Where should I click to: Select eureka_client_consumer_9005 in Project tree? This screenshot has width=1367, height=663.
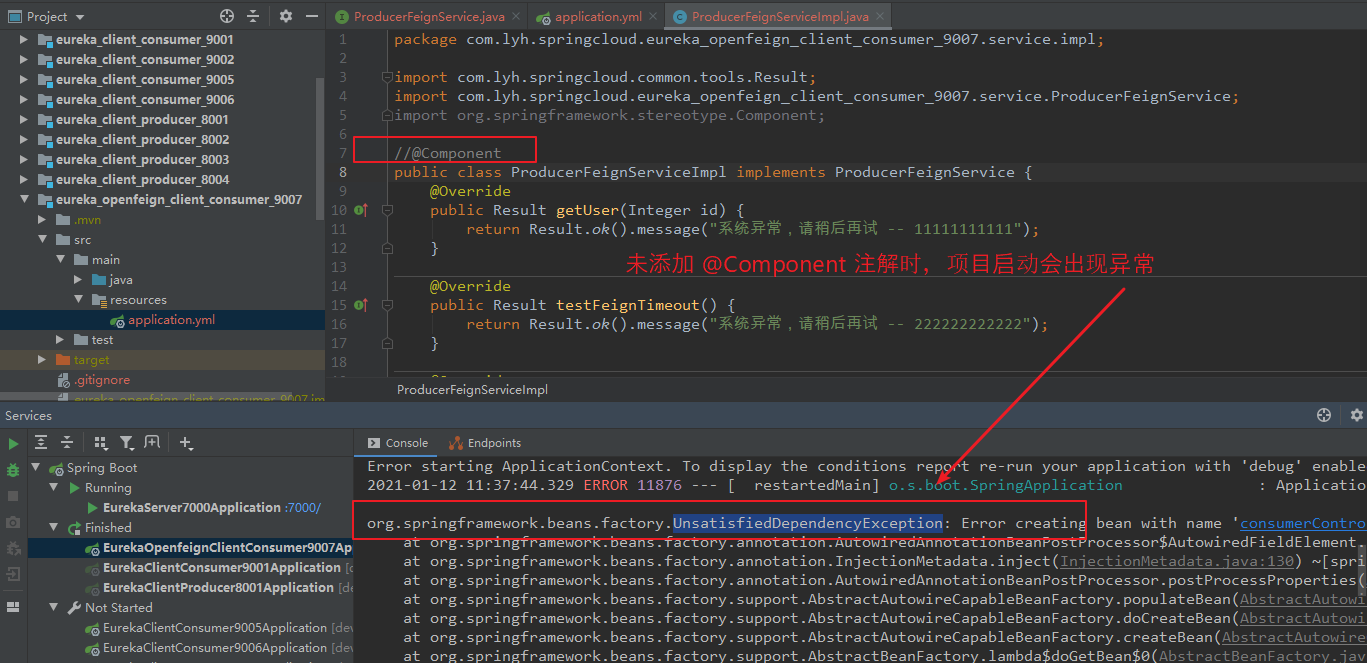(x=145, y=80)
